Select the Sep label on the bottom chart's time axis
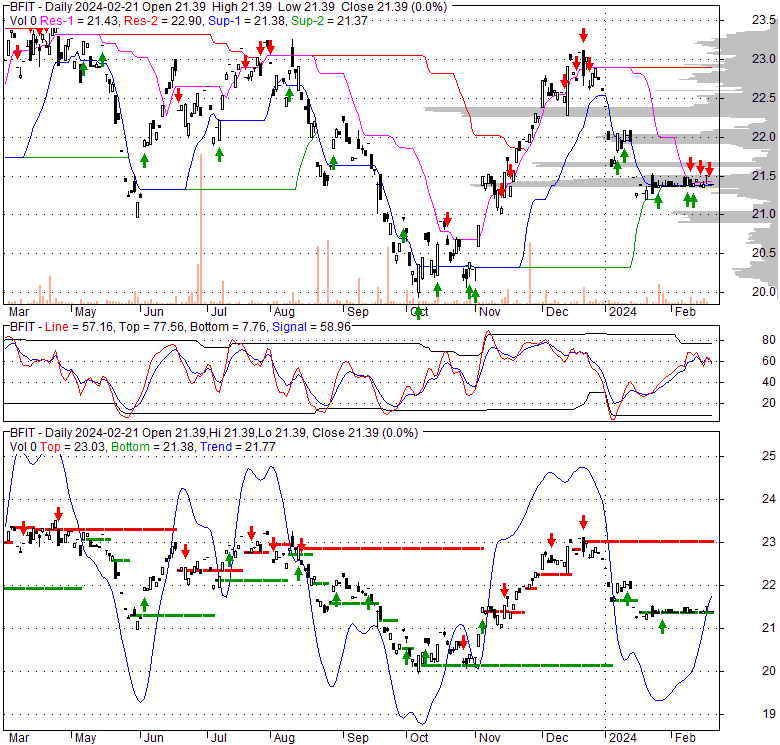This screenshot has height=745, width=780. (358, 738)
